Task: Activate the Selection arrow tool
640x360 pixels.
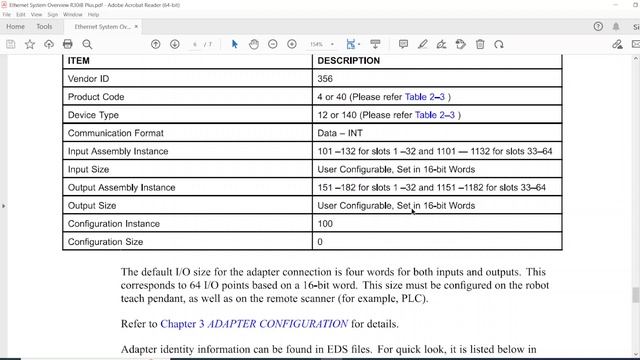Action: pos(234,44)
